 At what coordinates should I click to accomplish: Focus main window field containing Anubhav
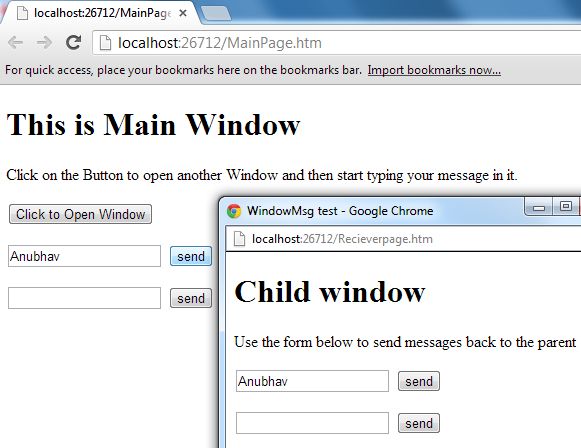click(84, 256)
